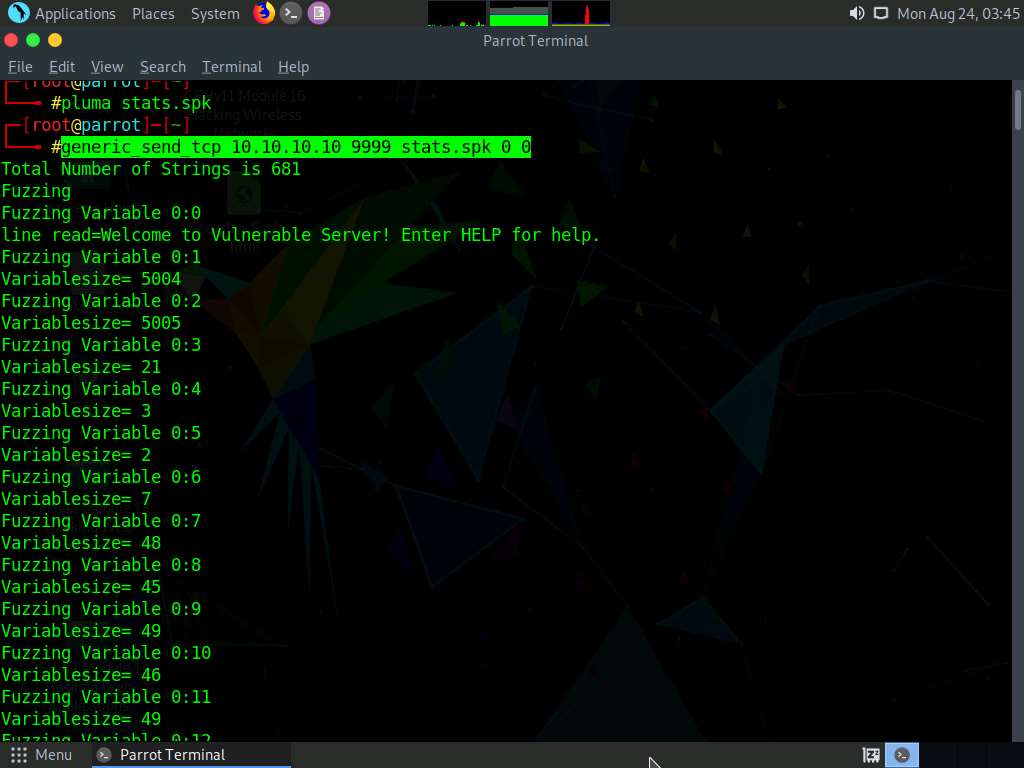Screen dimensions: 1024x768
Task: Open the CPU system monitor graph
Action: coord(456,13)
